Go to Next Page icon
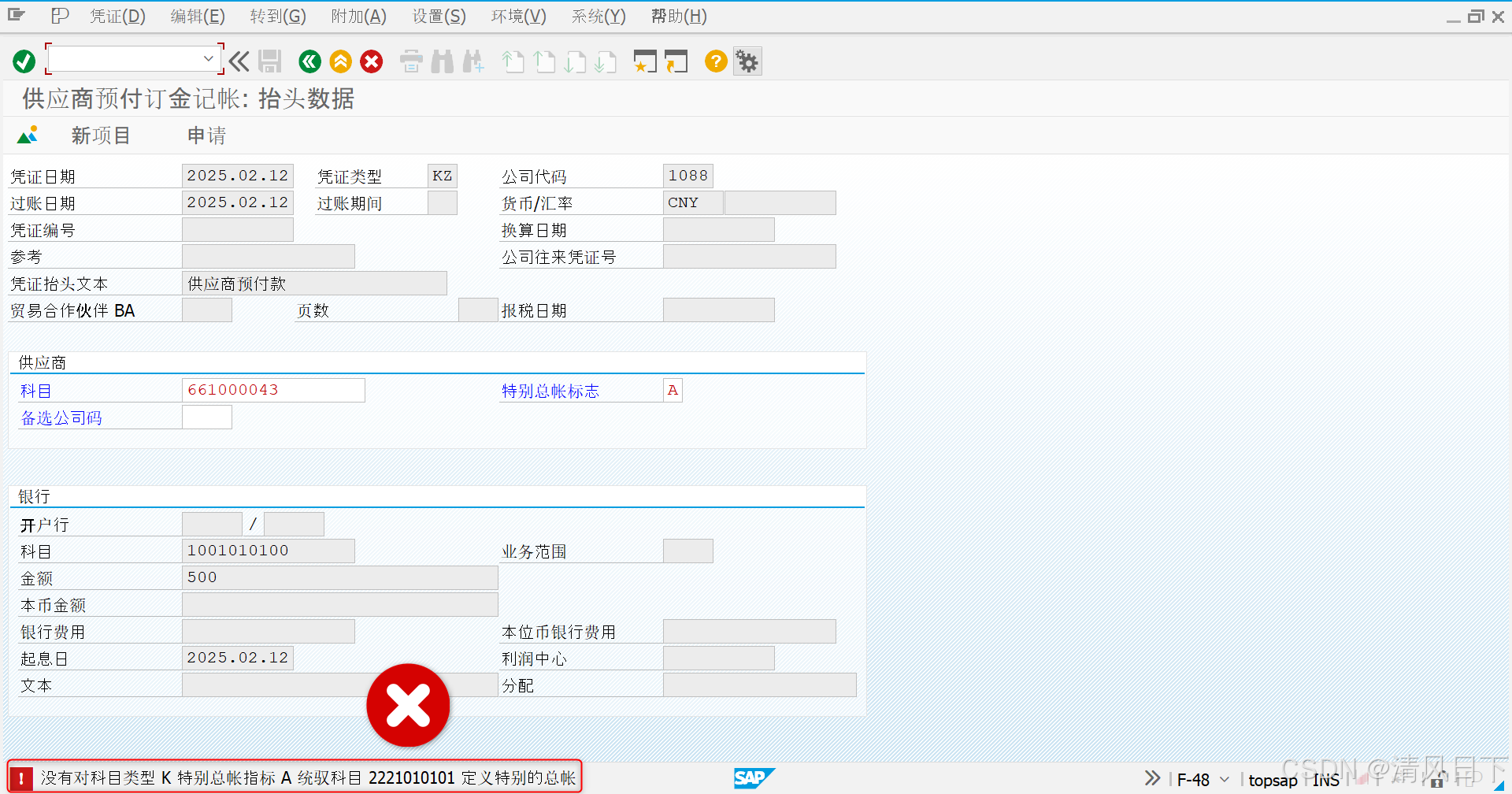Viewport: 1512px width, 794px height. point(575,61)
